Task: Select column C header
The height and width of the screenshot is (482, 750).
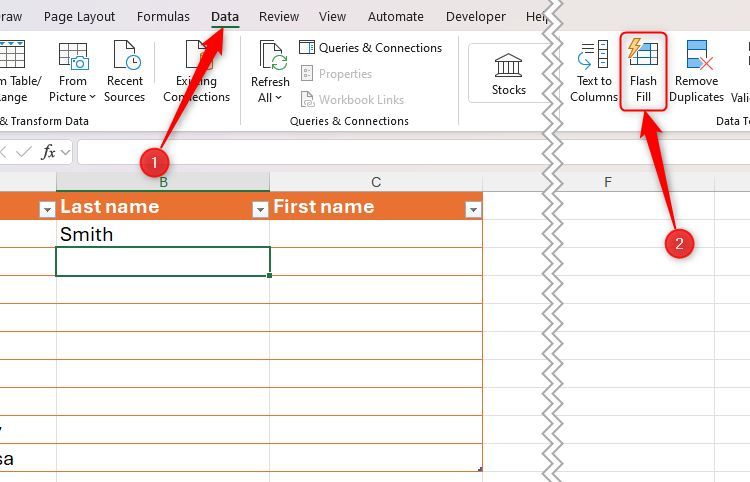Action: pos(376,182)
